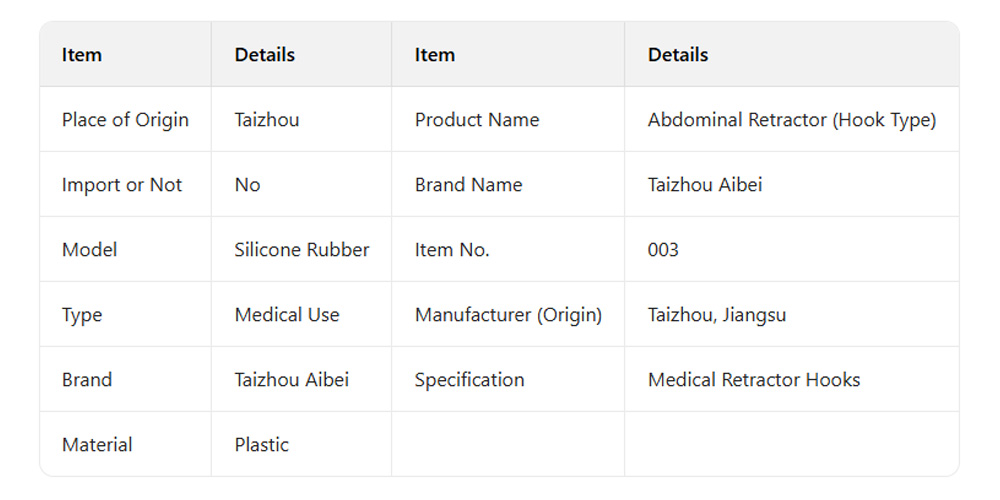Image resolution: width=1000 pixels, height=500 pixels.
Task: Select the 'Import or Not' cell
Action: tap(122, 185)
